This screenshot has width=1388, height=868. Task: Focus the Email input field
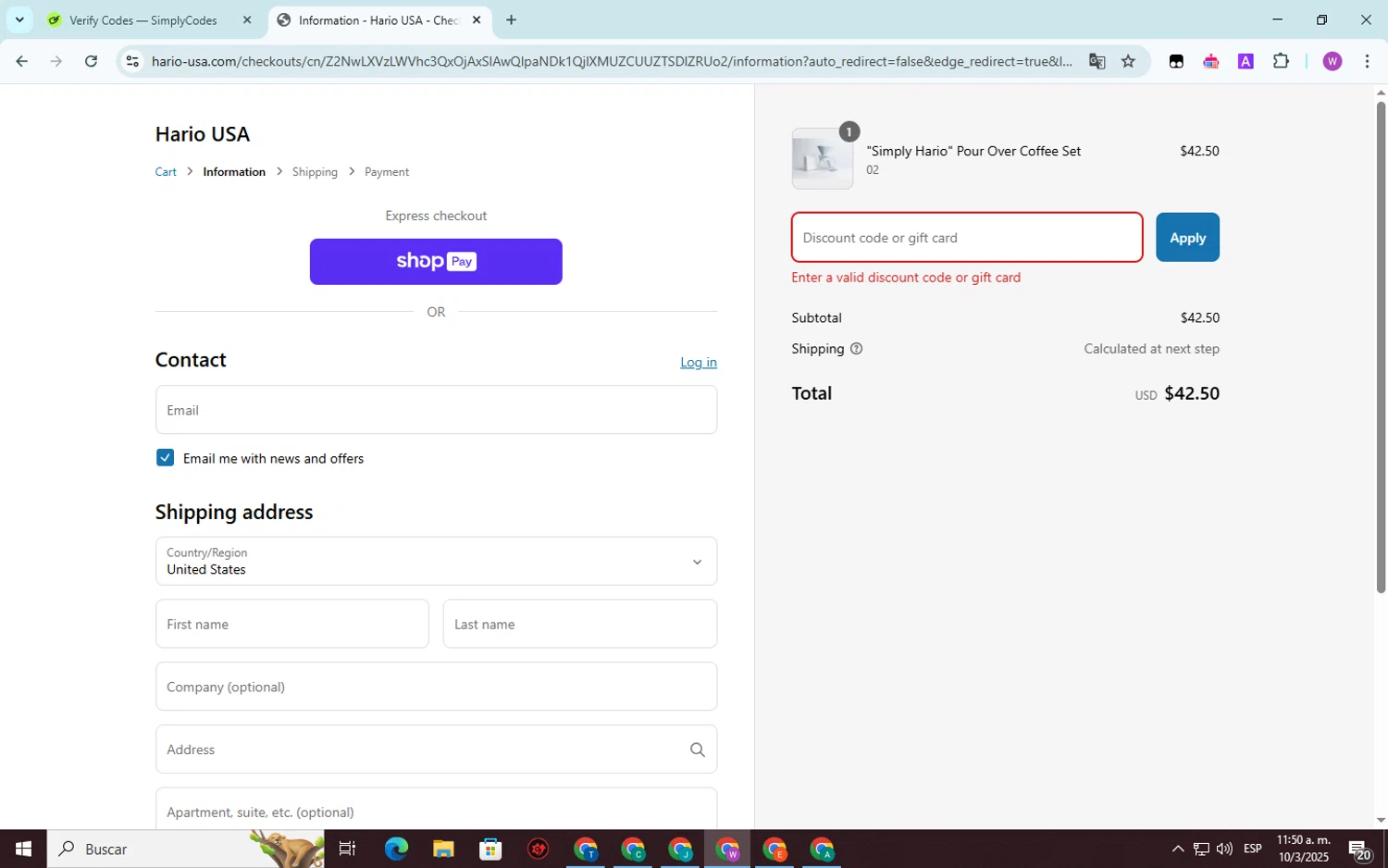pos(436,410)
